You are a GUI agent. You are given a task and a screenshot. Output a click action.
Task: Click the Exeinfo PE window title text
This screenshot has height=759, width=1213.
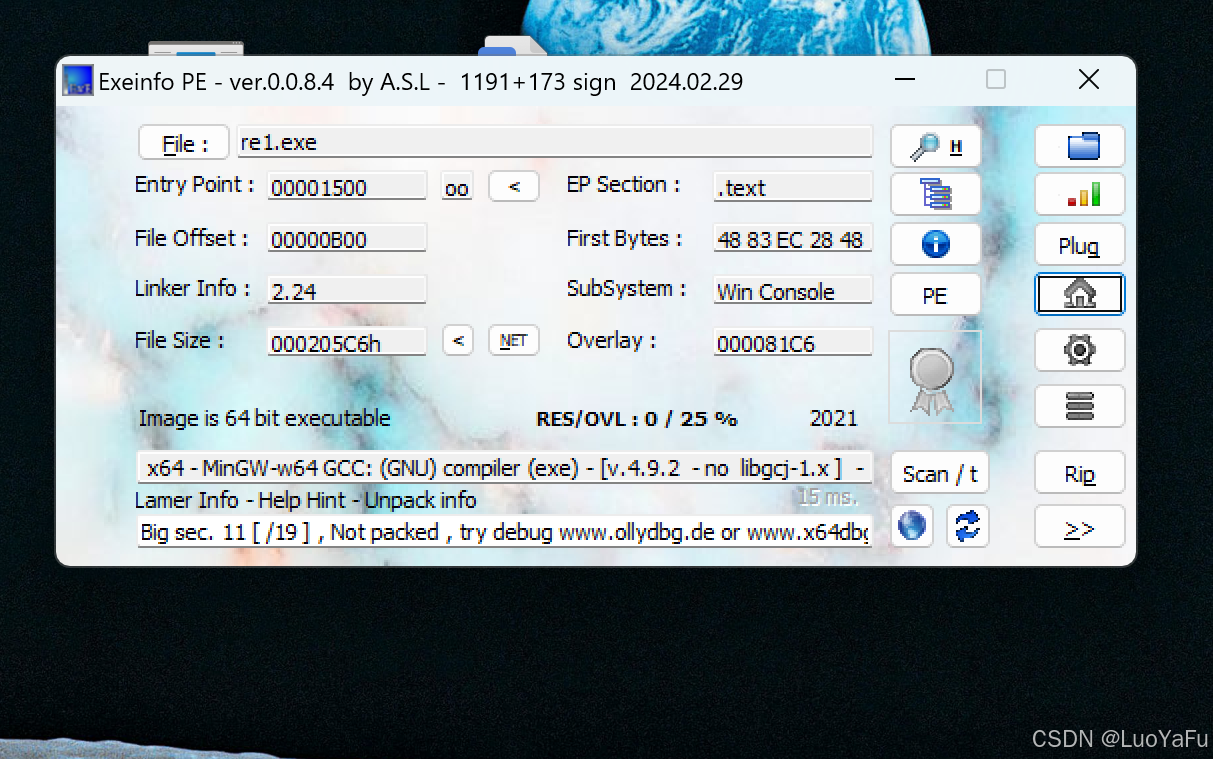pos(420,82)
